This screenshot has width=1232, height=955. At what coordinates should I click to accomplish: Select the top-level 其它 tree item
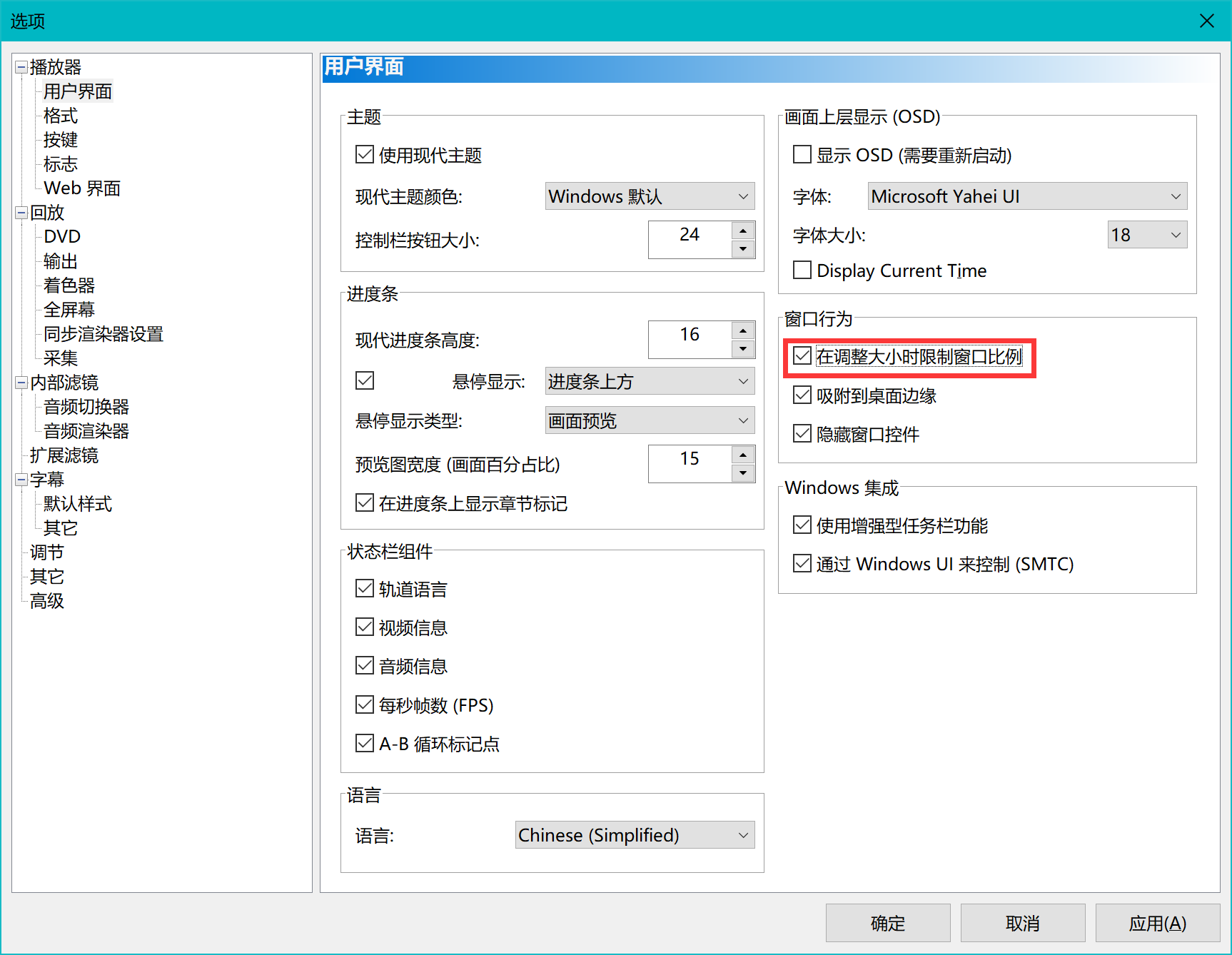[47, 577]
